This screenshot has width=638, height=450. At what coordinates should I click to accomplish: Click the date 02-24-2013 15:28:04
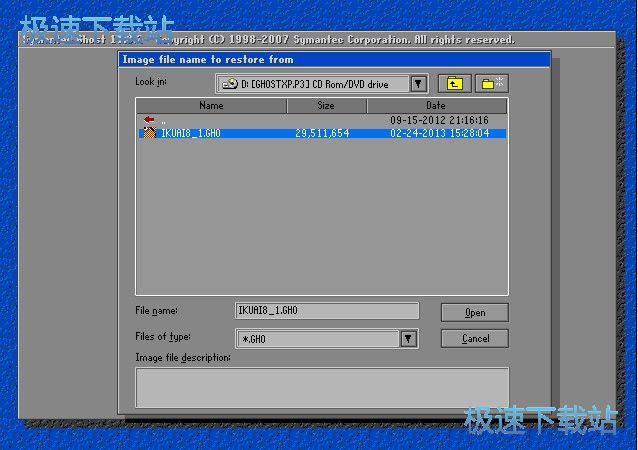click(439, 133)
